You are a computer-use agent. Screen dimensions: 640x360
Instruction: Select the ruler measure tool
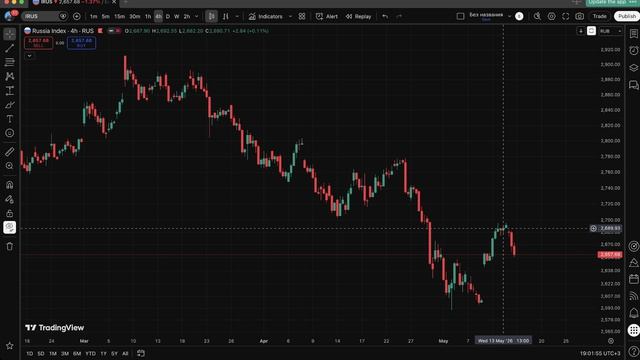(x=10, y=152)
